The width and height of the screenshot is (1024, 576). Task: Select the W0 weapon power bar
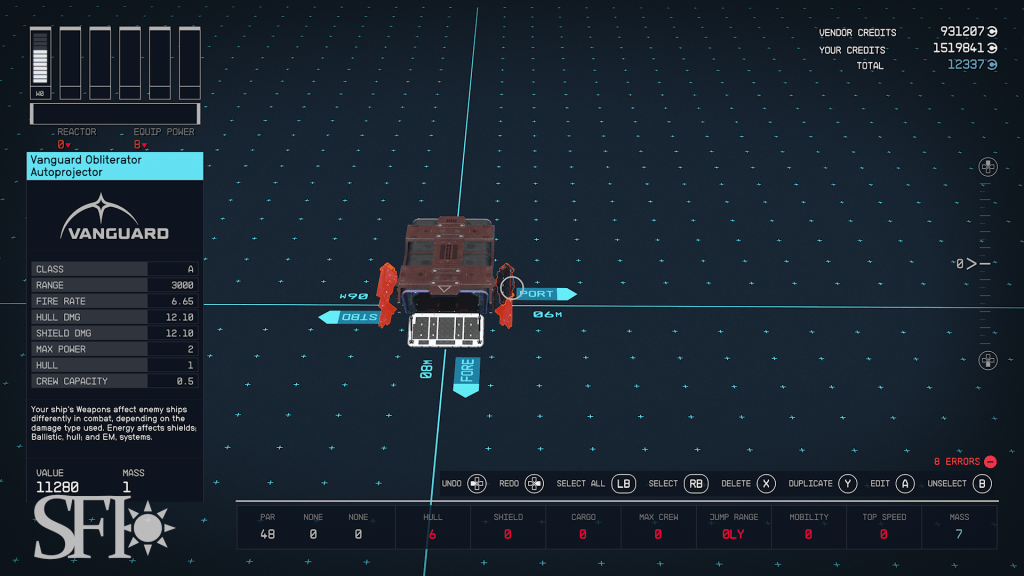point(40,62)
